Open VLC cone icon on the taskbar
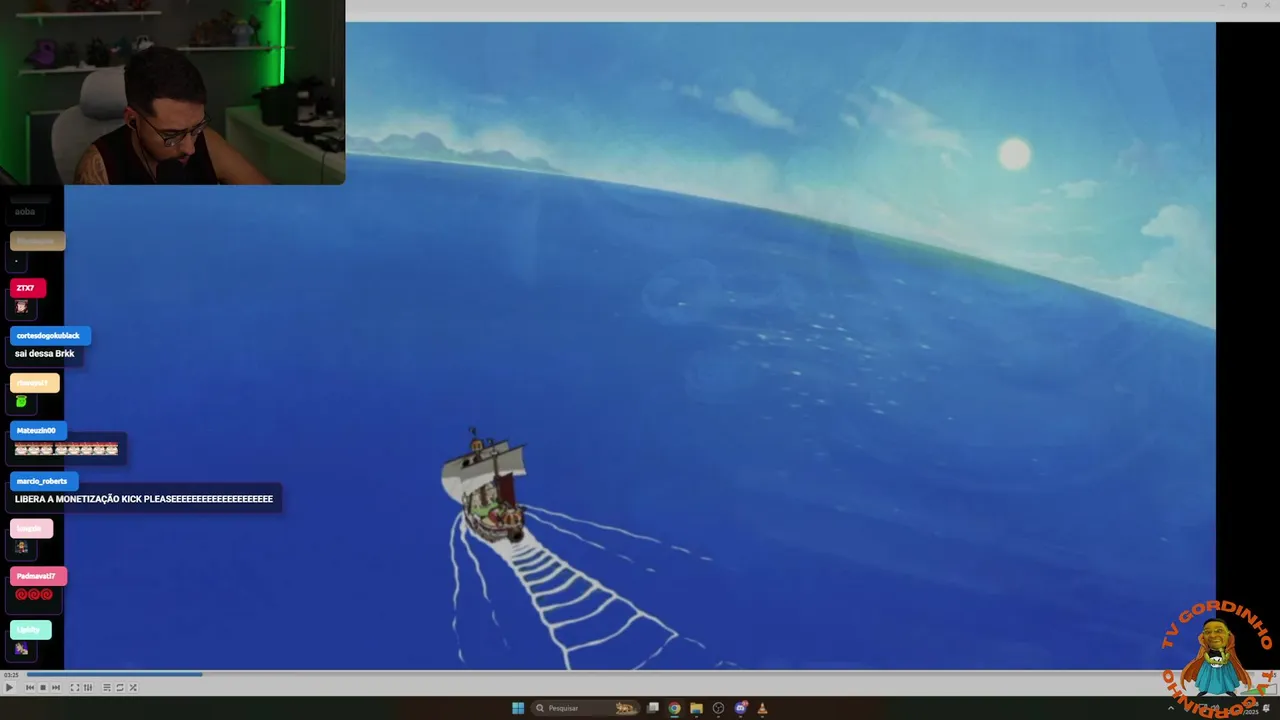The height and width of the screenshot is (720, 1280). (762, 708)
